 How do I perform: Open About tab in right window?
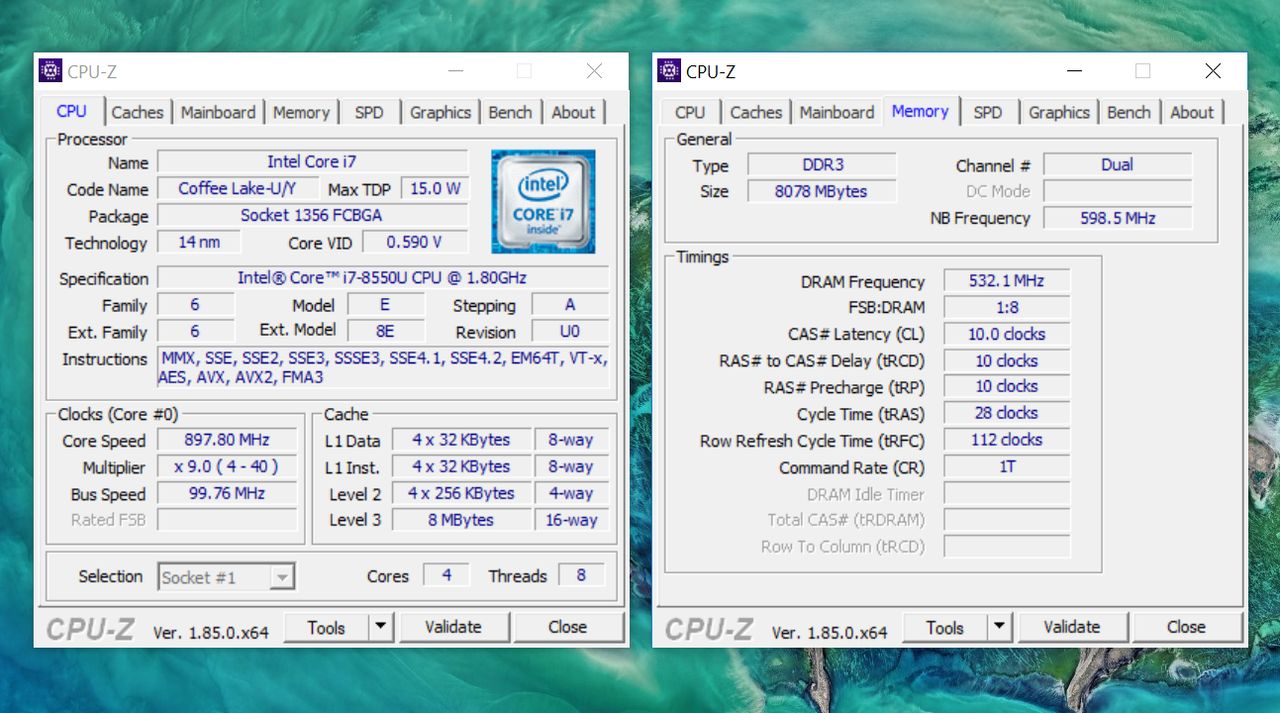(1192, 112)
